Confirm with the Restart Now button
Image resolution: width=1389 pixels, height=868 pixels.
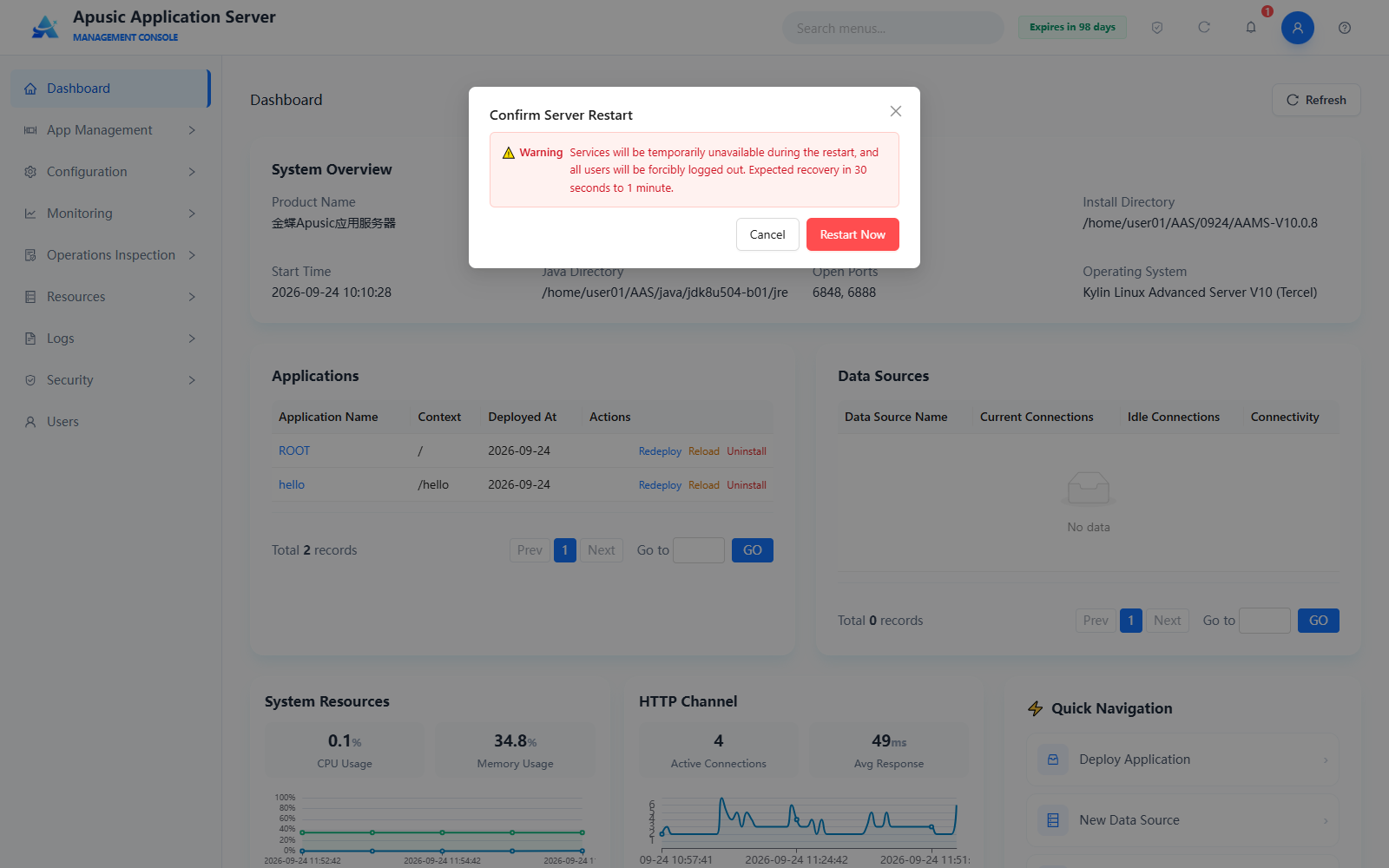click(852, 234)
